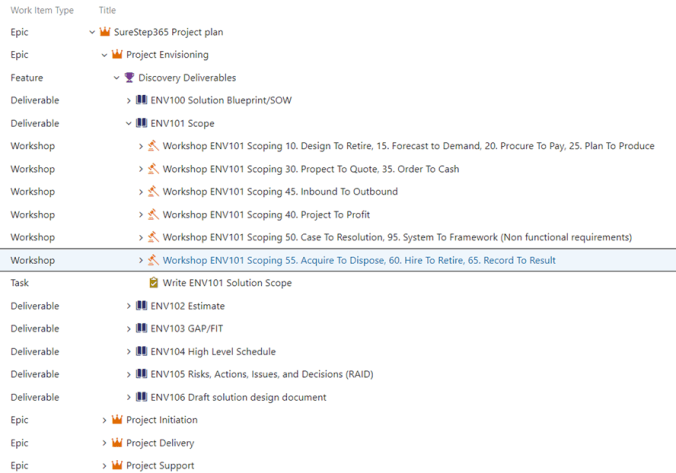Viewport: 676px width, 473px height.
Task: Click the book icon beside ENV105 Risks, Actions, Issues
Action: point(141,374)
